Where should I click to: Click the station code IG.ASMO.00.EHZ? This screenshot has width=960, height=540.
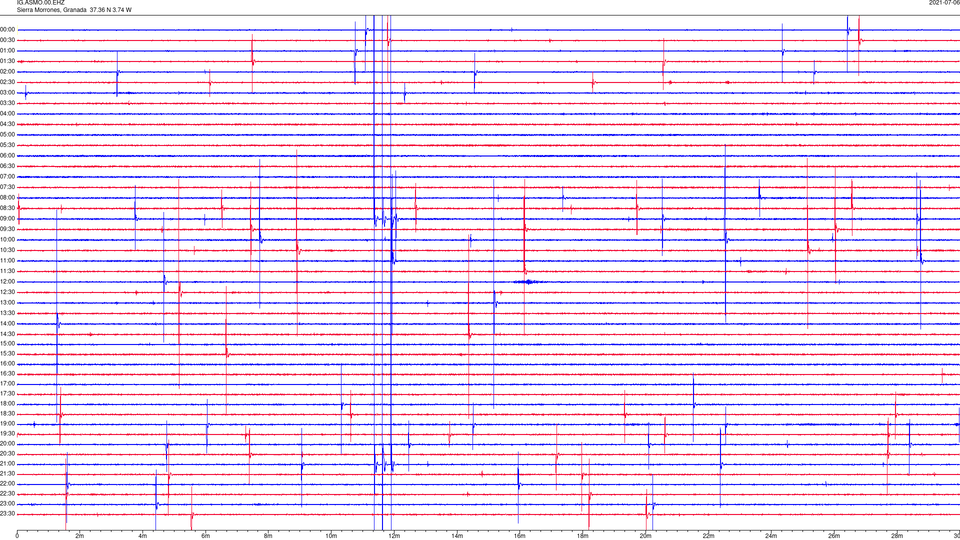(40, 3)
